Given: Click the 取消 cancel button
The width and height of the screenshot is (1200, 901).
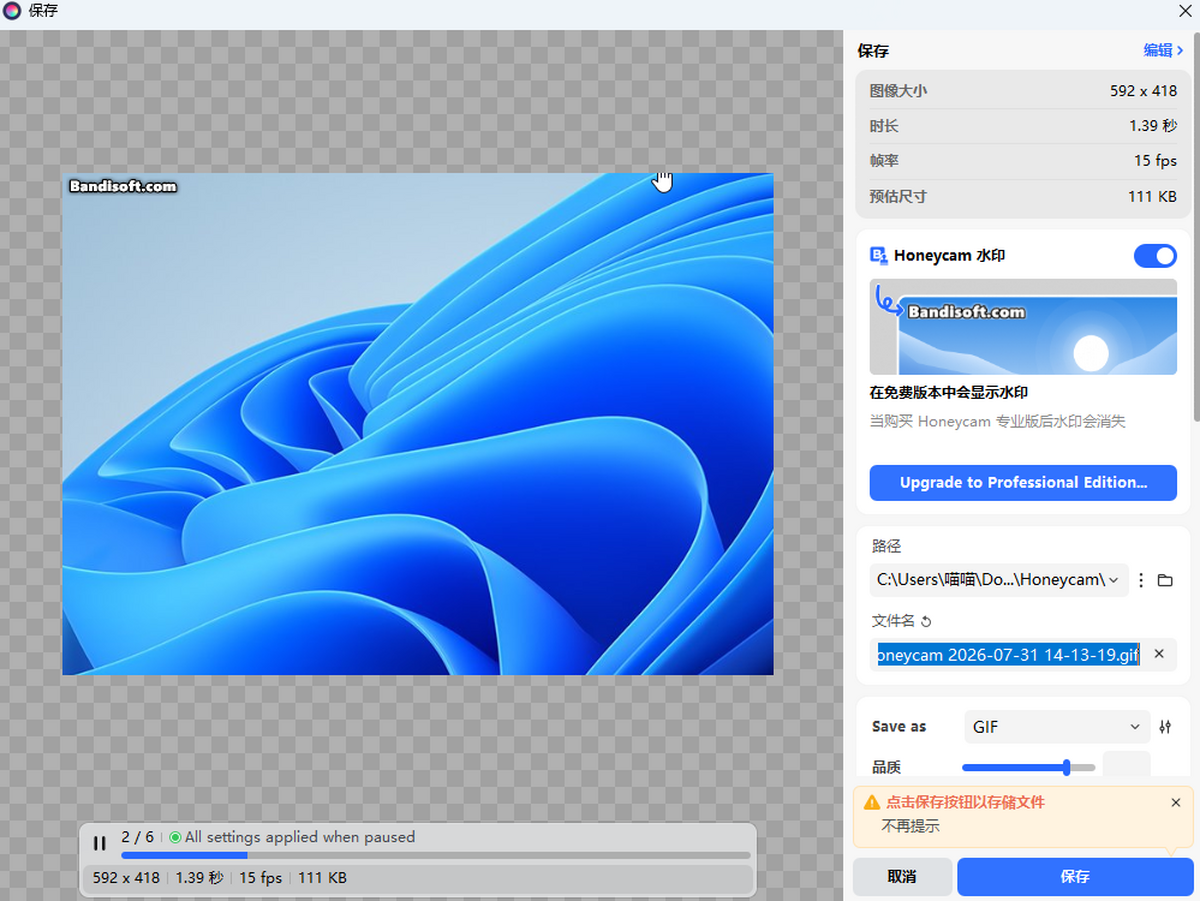Looking at the screenshot, I should click(x=902, y=876).
